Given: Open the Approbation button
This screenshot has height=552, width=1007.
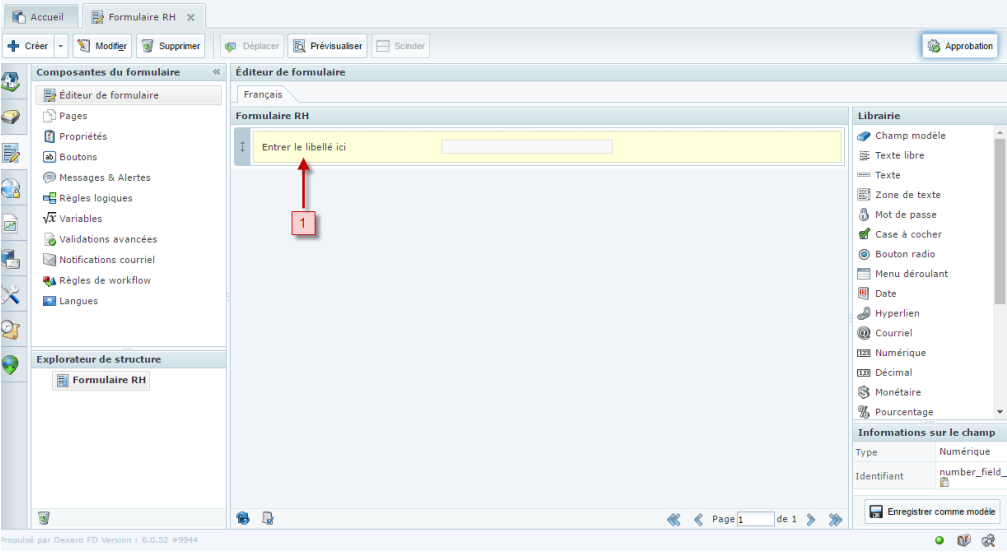Looking at the screenshot, I should [960, 46].
